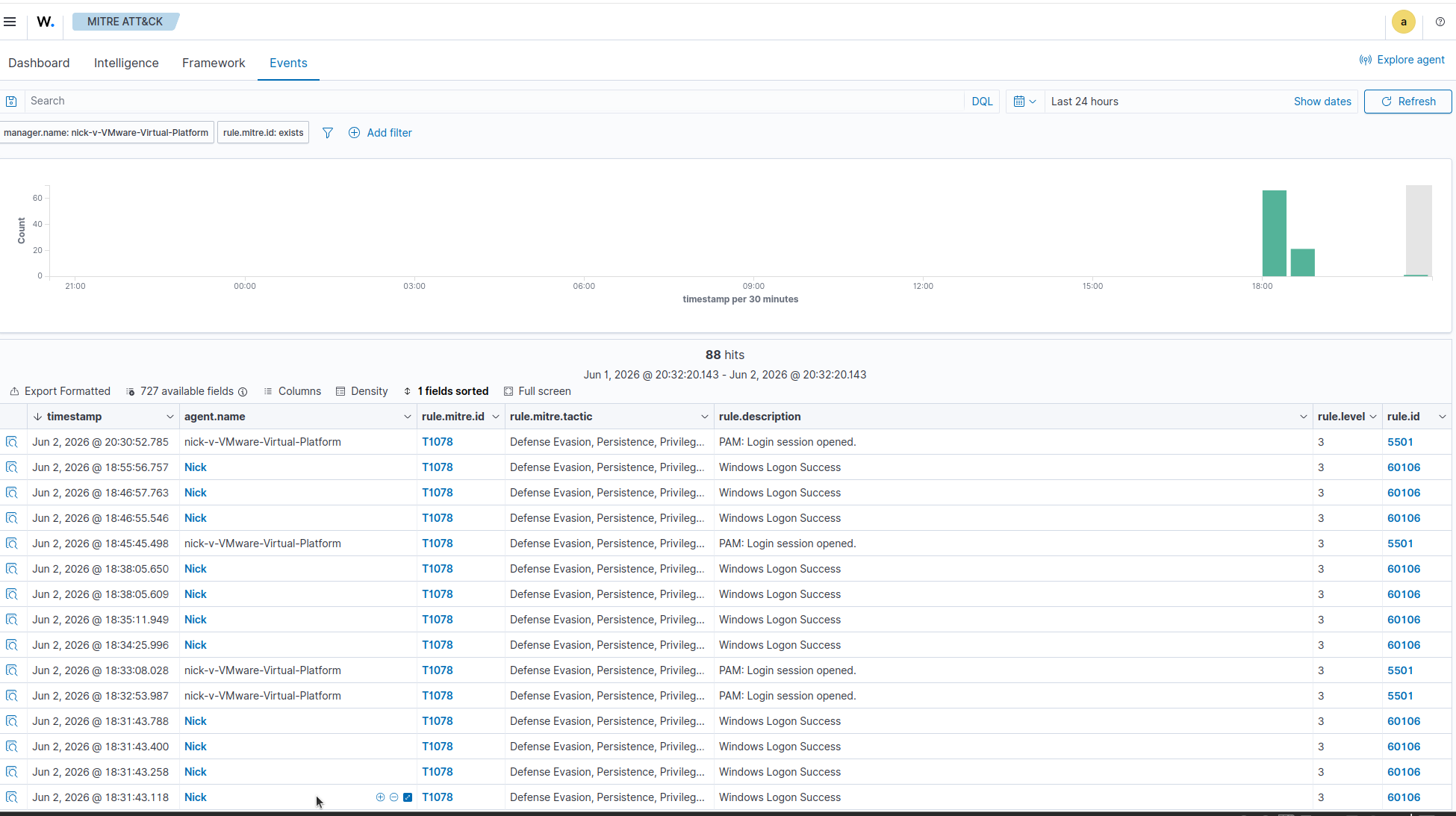Inspect document at 18:38:05.650

click(x=12, y=569)
